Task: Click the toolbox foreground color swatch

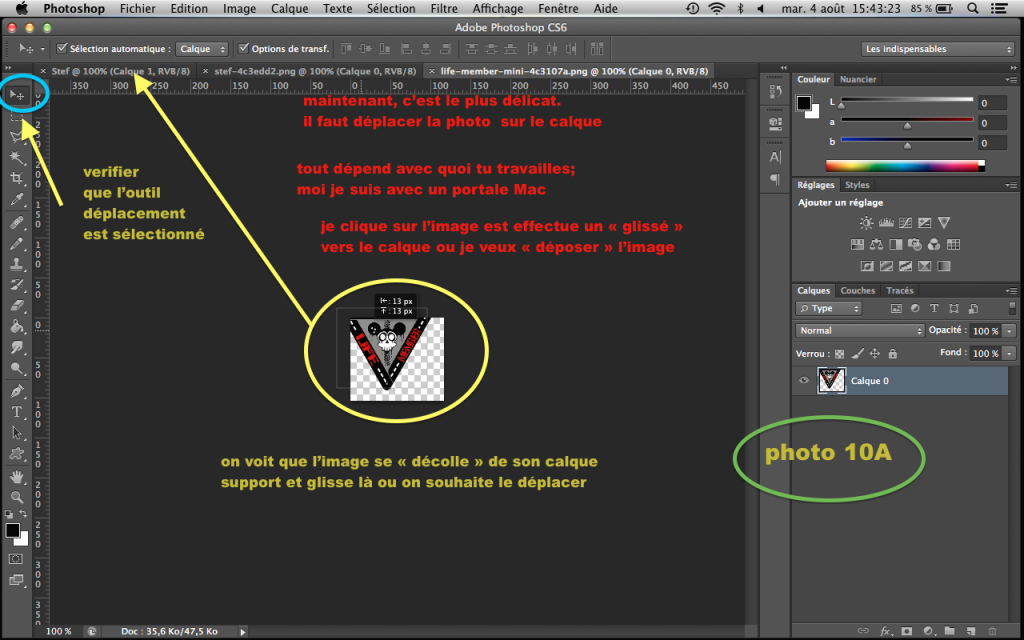Action: pos(12,530)
